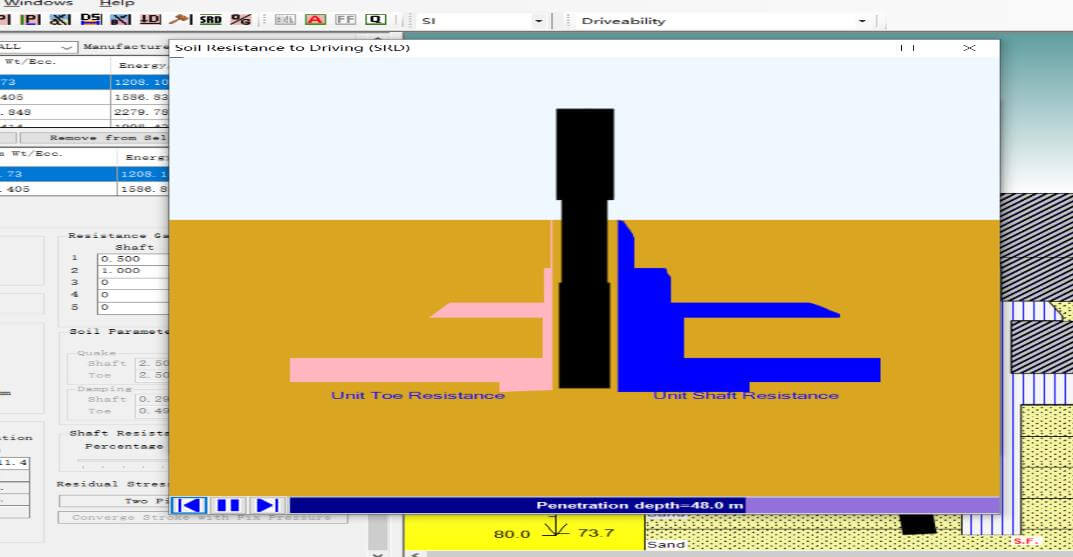Viewport: 1073px width, 557px height.
Task: Click the Manufacturer column header
Action: [125, 47]
